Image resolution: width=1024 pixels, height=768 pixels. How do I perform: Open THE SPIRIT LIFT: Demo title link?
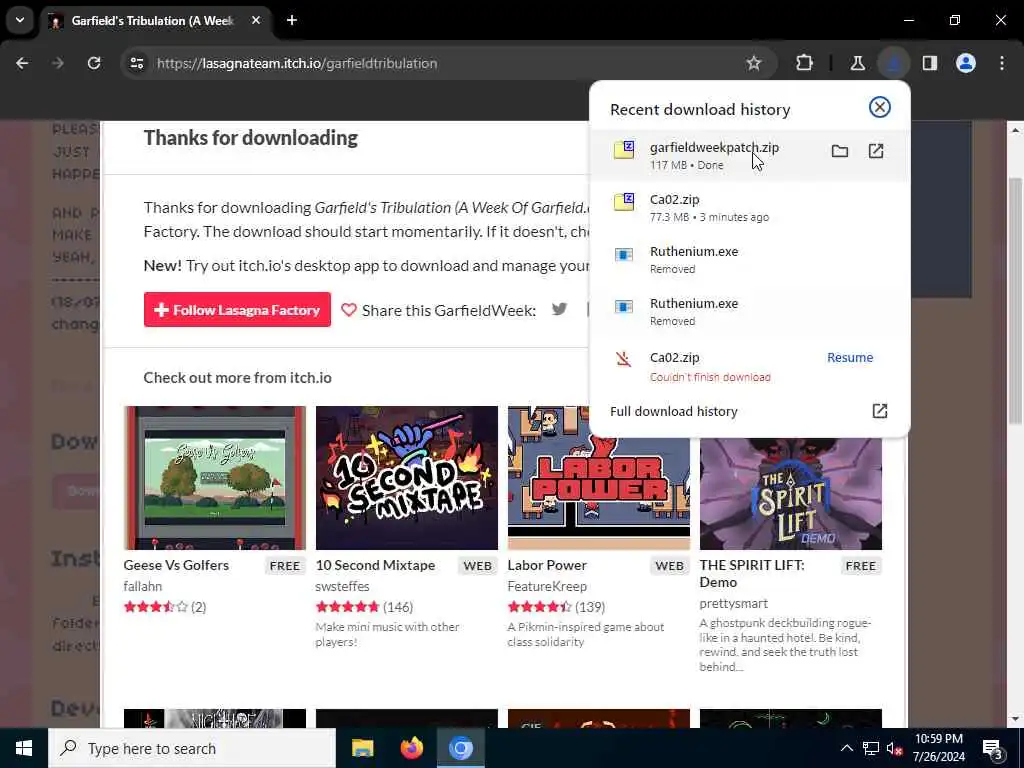[752, 573]
